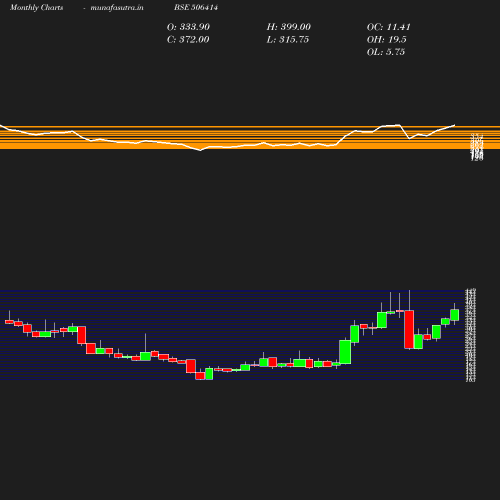
Task: Click the 'Monthly Charts' title text
Action: pos(37,7)
